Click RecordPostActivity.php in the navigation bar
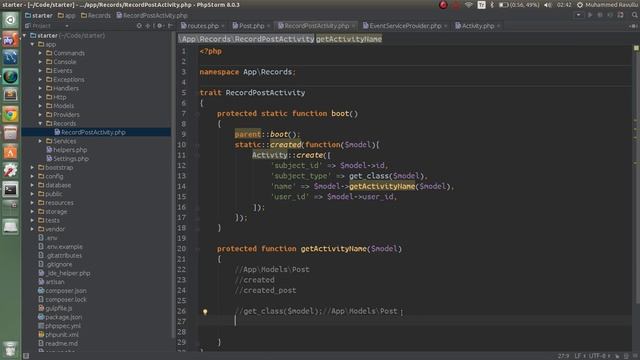The height and width of the screenshot is (360, 640). pyautogui.click(x=152, y=16)
